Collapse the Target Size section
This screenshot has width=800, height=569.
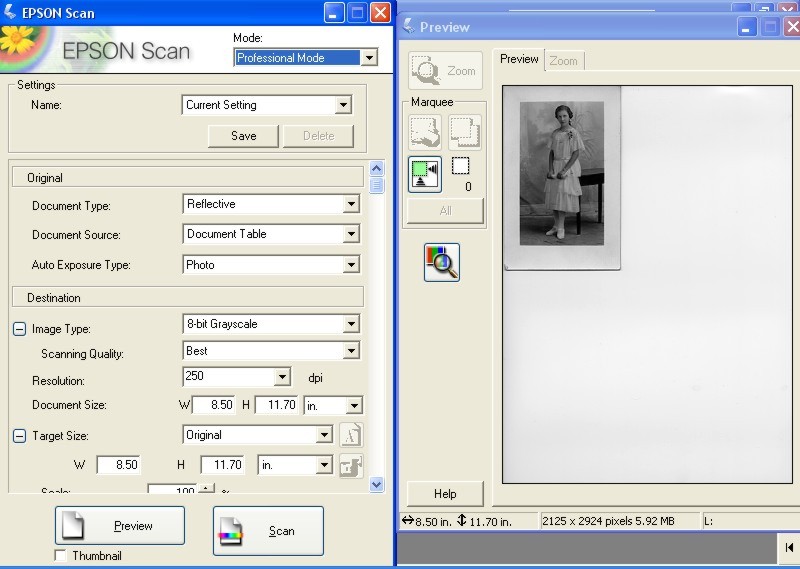pyautogui.click(x=20, y=436)
